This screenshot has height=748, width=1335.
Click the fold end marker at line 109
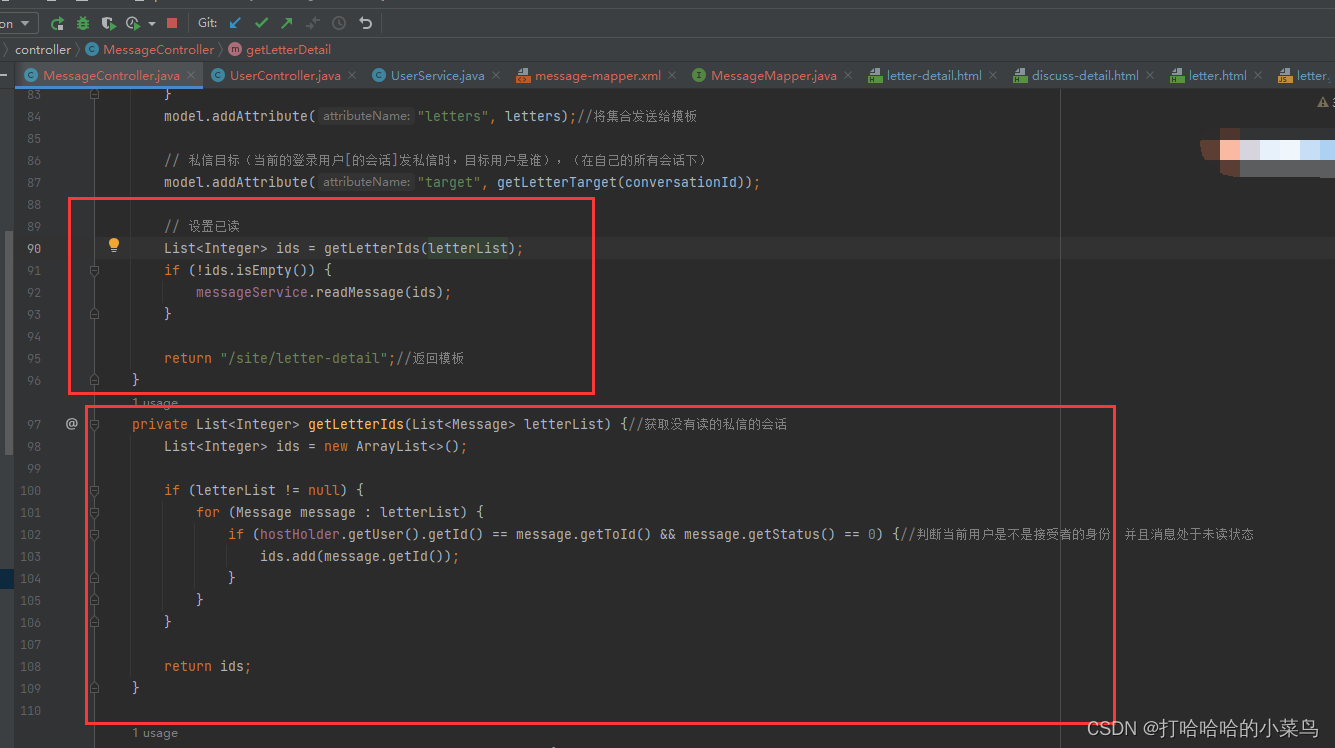[95, 688]
